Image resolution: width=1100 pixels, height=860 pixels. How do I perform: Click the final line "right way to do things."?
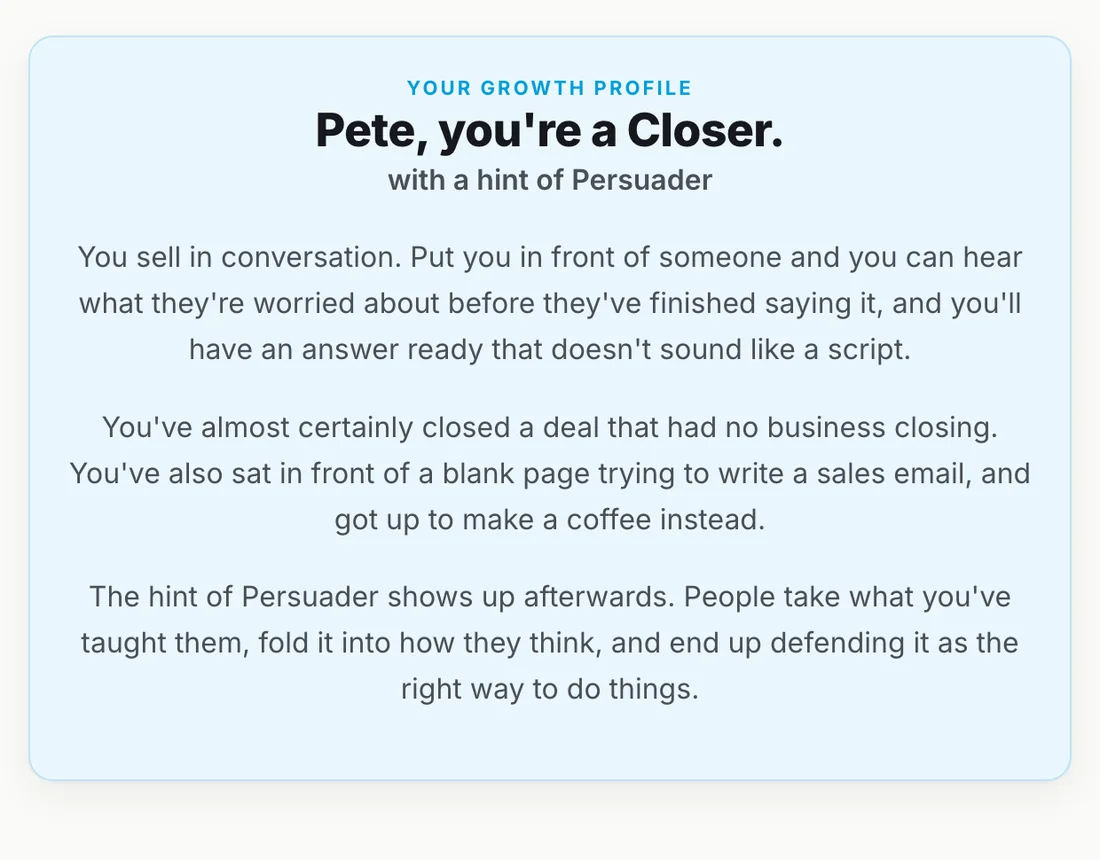tap(550, 689)
